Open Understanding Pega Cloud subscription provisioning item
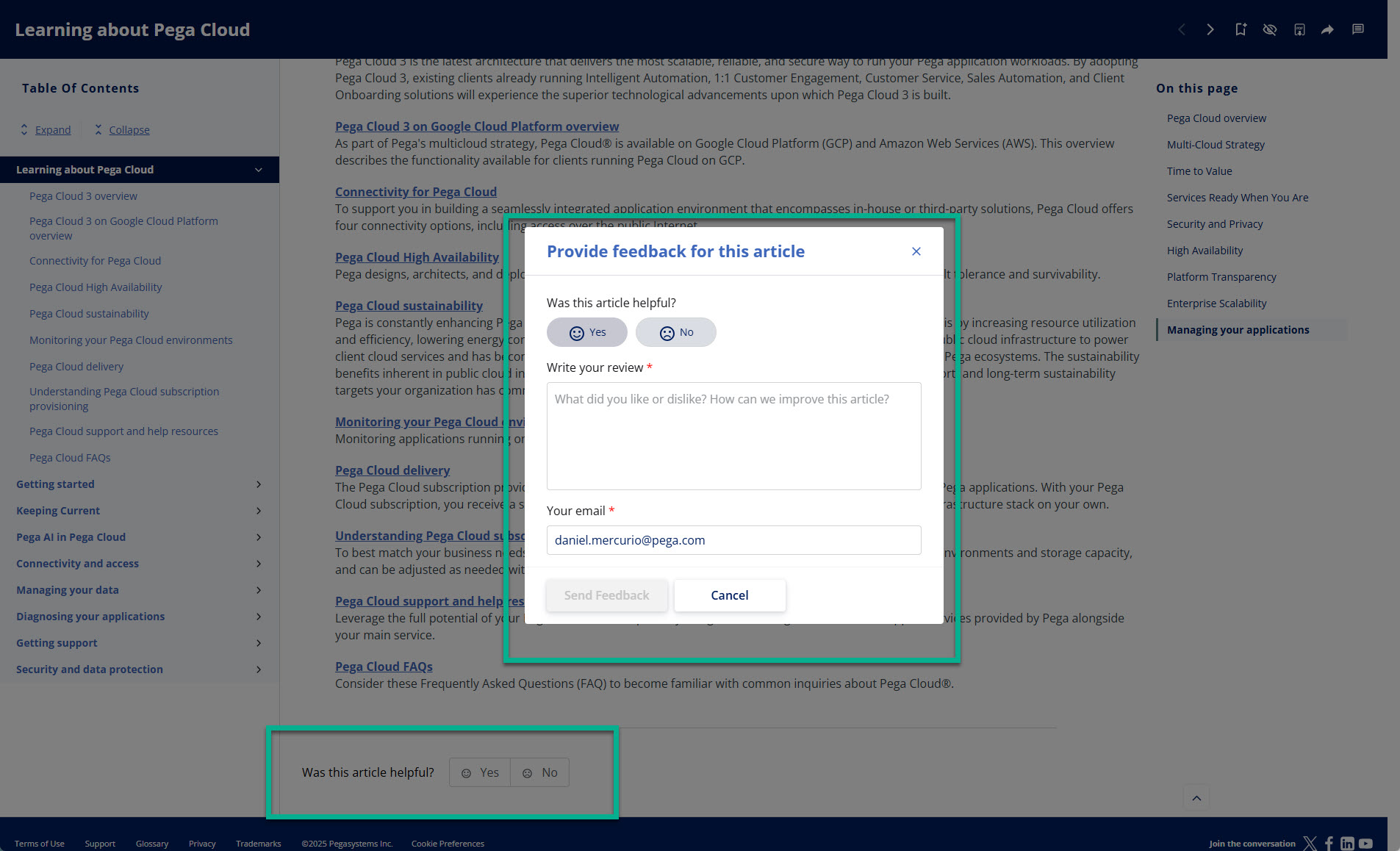This screenshot has width=1400, height=851. point(124,399)
